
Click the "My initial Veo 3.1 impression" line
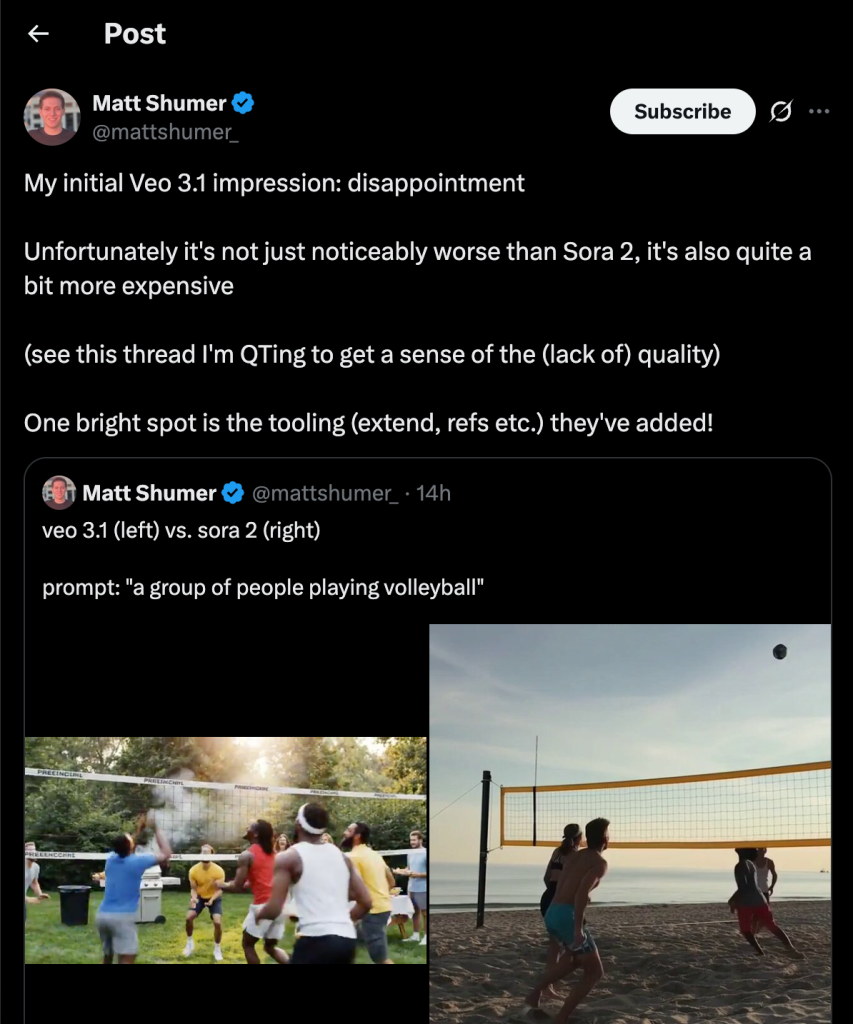click(x=274, y=184)
